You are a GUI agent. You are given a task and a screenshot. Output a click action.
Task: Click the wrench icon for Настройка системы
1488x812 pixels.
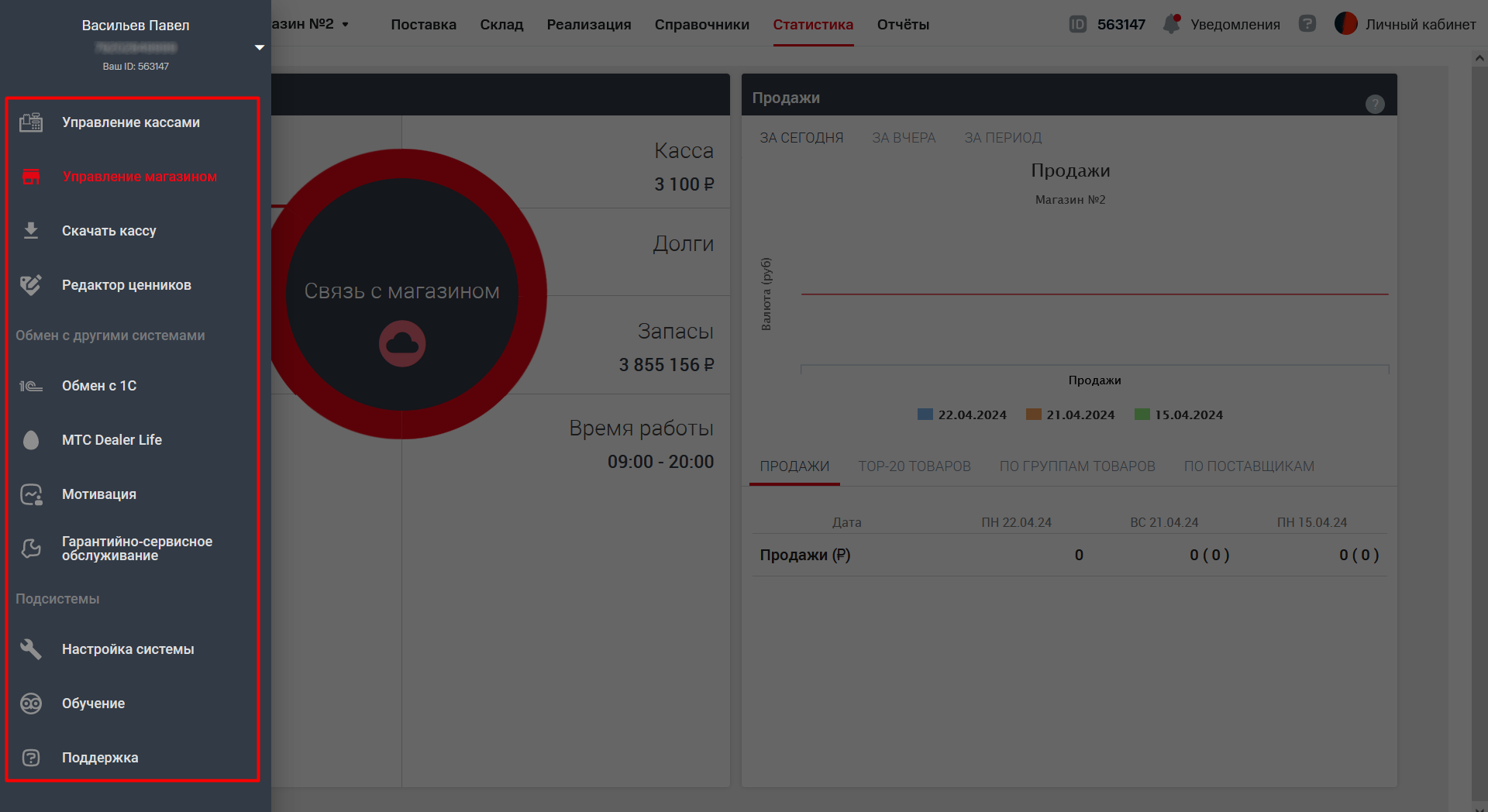pos(31,649)
